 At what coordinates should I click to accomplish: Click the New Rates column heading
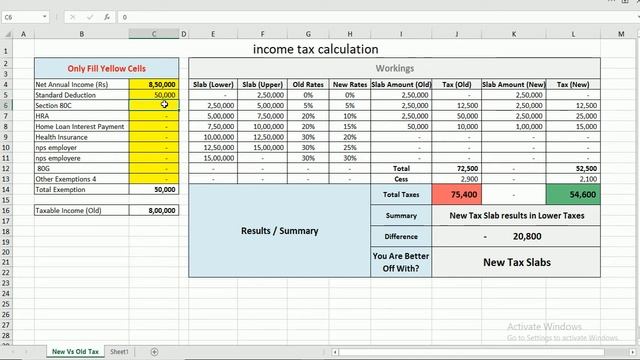pyautogui.click(x=350, y=84)
